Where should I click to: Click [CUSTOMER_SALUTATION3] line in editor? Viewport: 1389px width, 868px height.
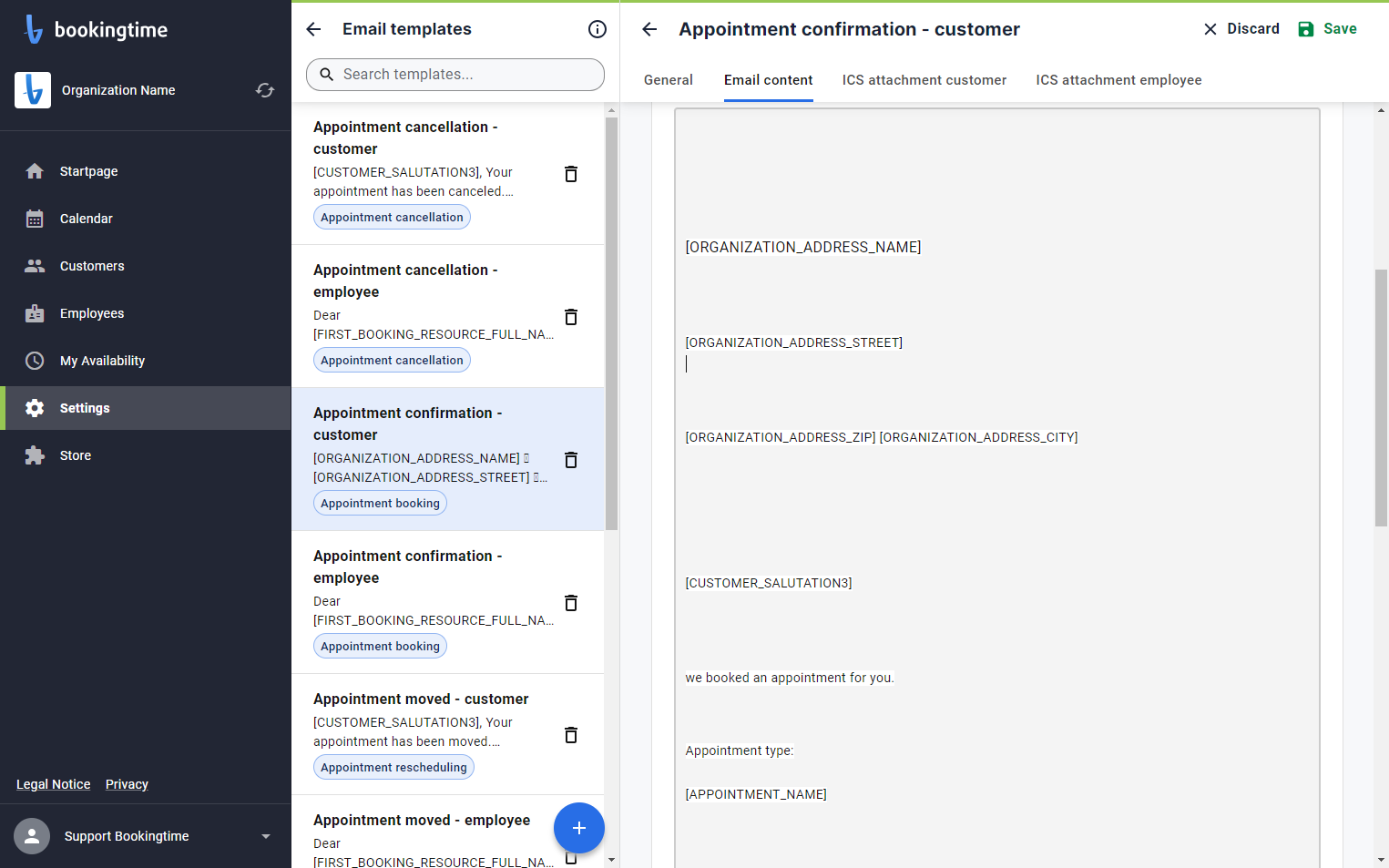[769, 583]
